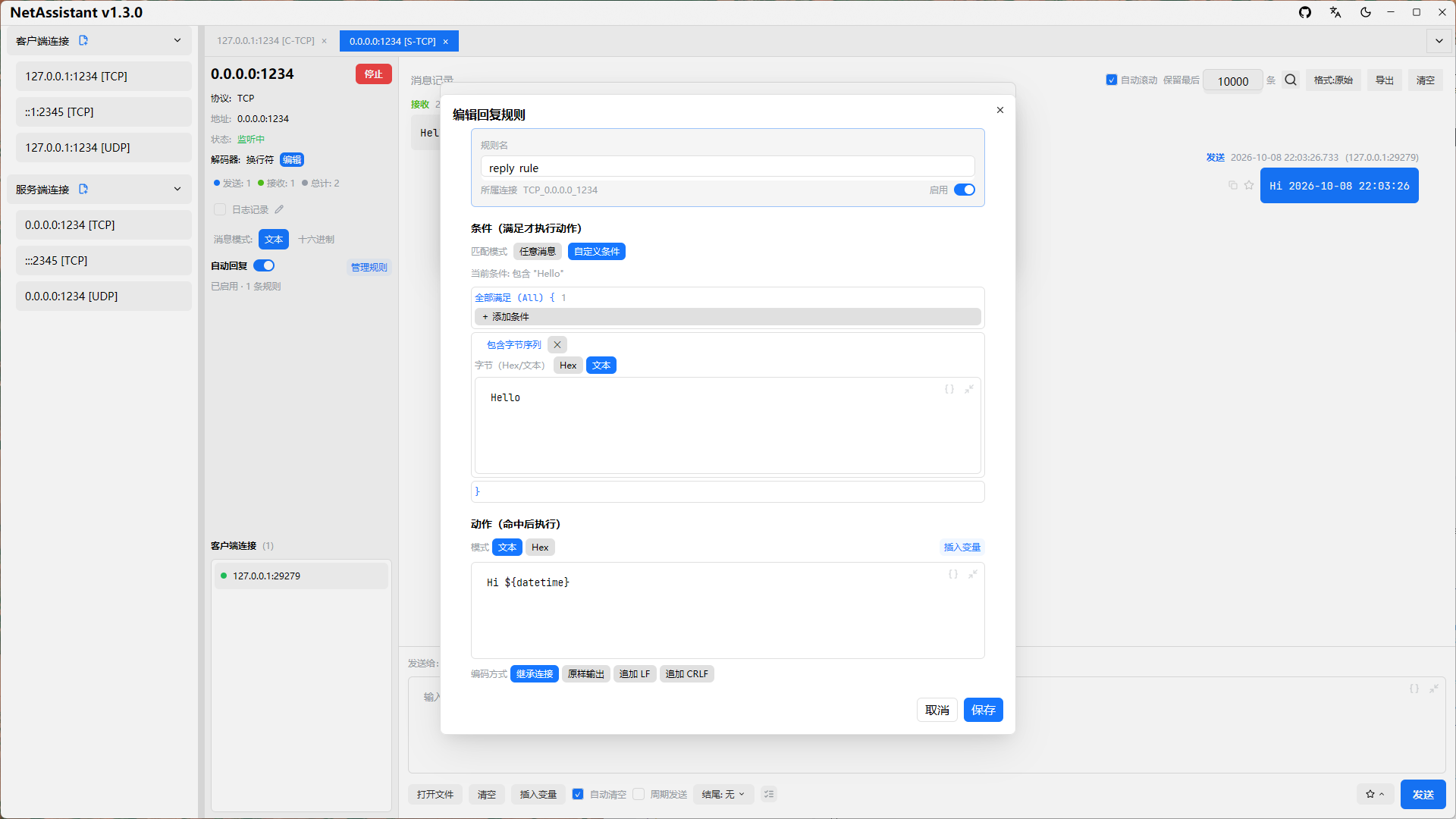The width and height of the screenshot is (1456, 819).
Task: Click the braces icon in the action editor
Action: tap(953, 574)
